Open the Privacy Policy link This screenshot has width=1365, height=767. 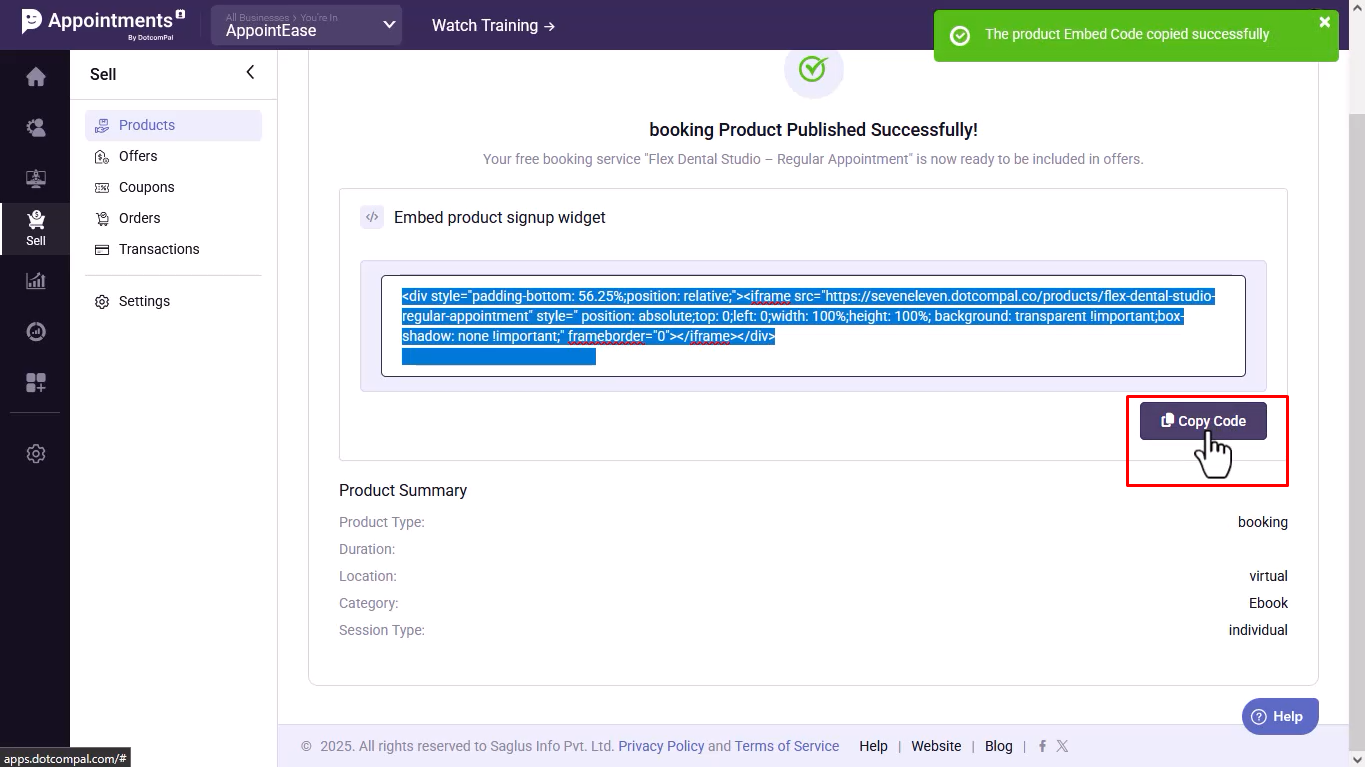661,746
